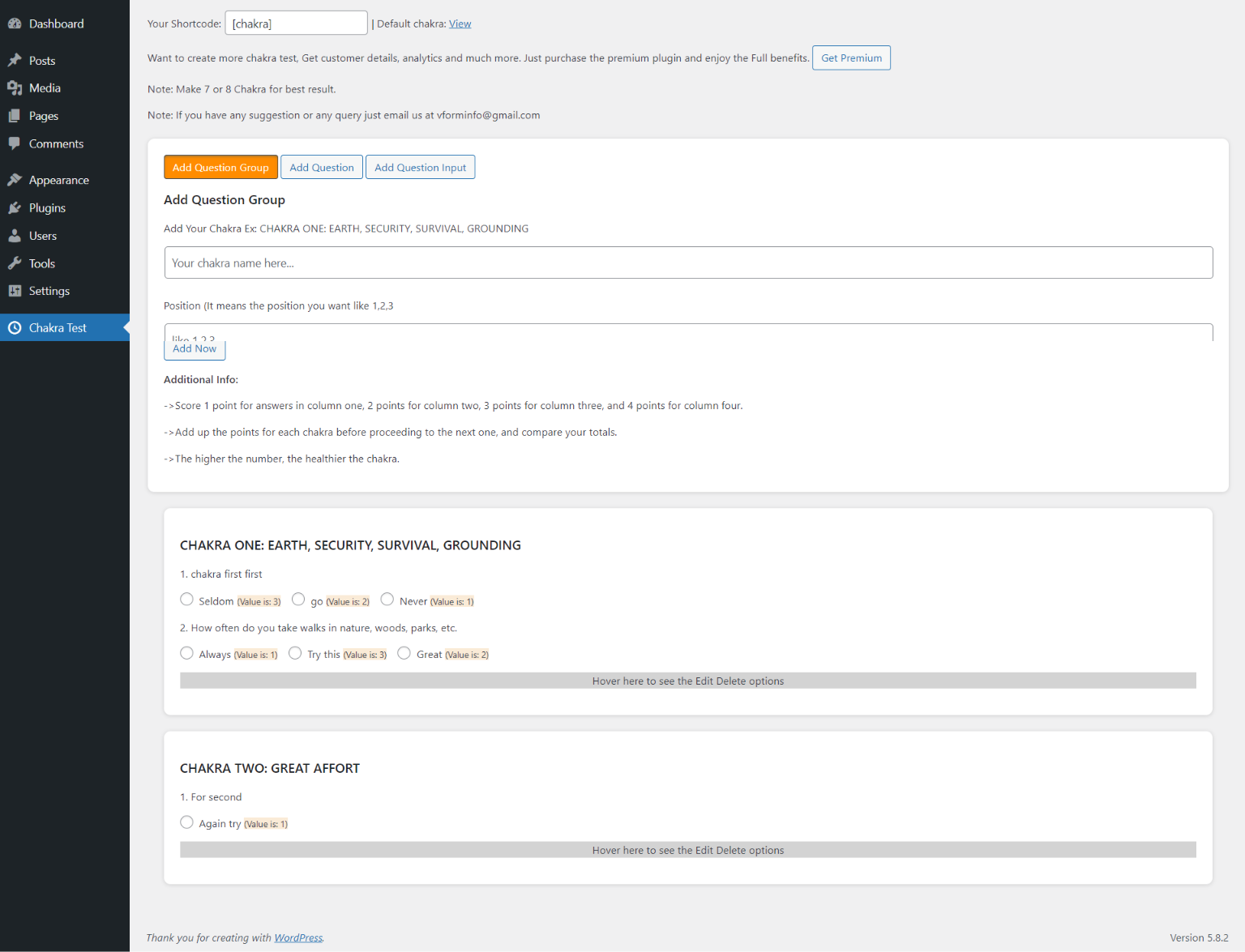Screen dimensions: 1245x952
Task: Open the Tools menu item
Action: pos(65,263)
